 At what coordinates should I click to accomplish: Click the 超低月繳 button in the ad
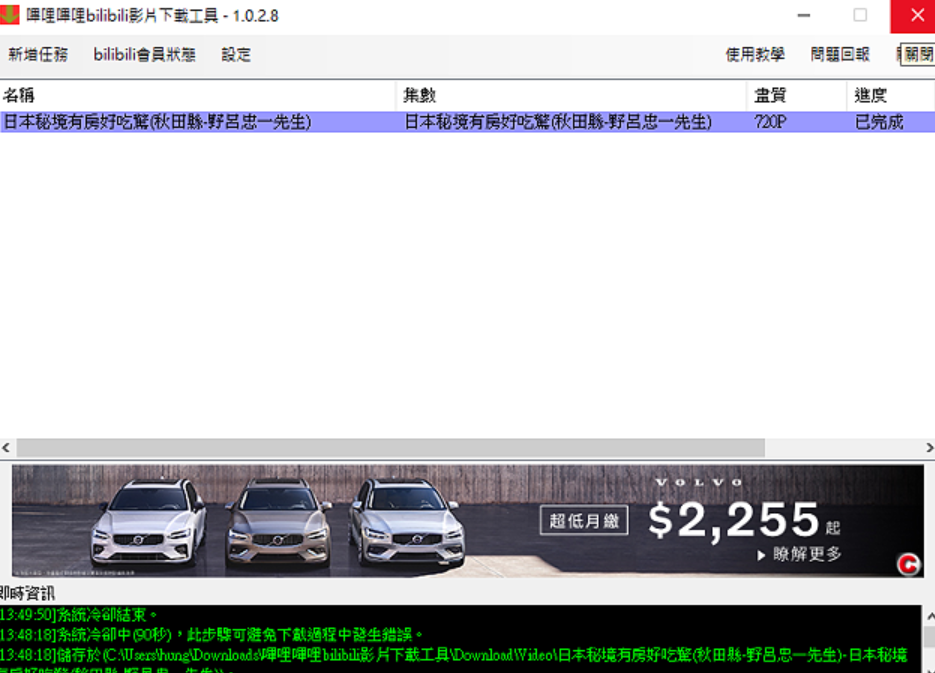(x=584, y=521)
